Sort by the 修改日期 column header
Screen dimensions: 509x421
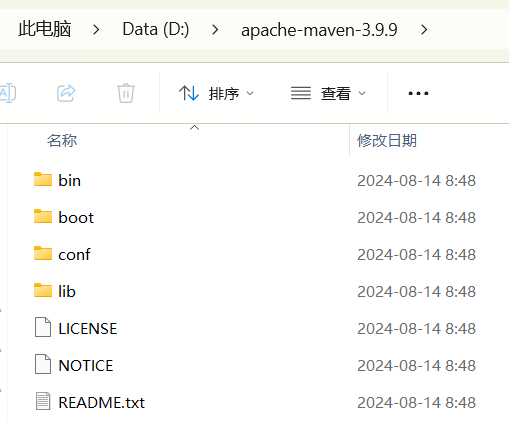(x=387, y=140)
